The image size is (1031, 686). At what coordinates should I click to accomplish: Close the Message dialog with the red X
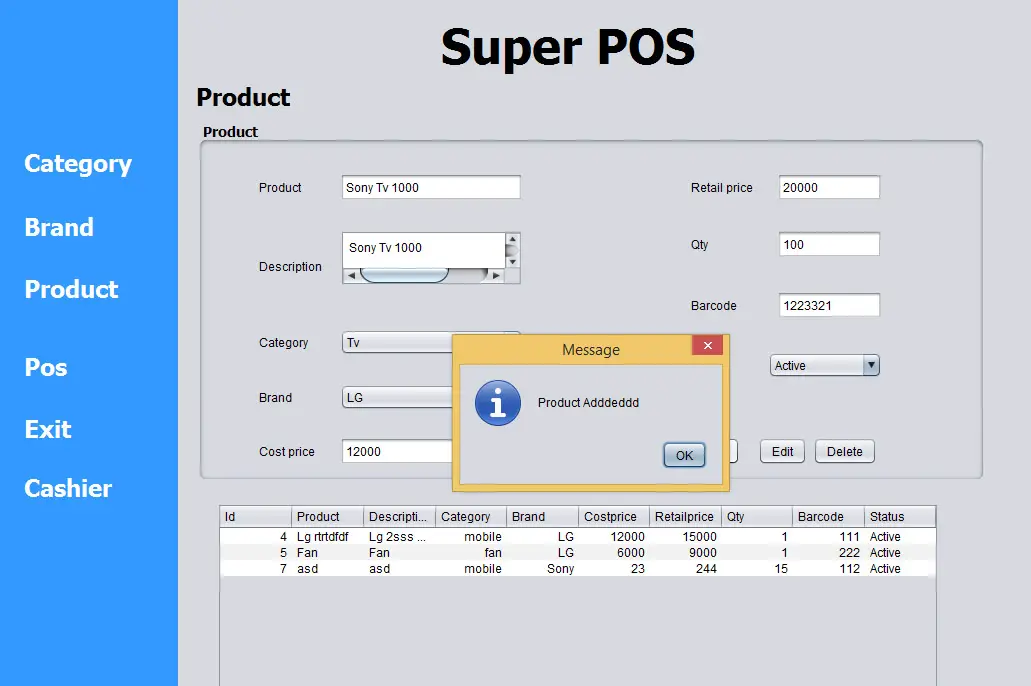tap(708, 345)
